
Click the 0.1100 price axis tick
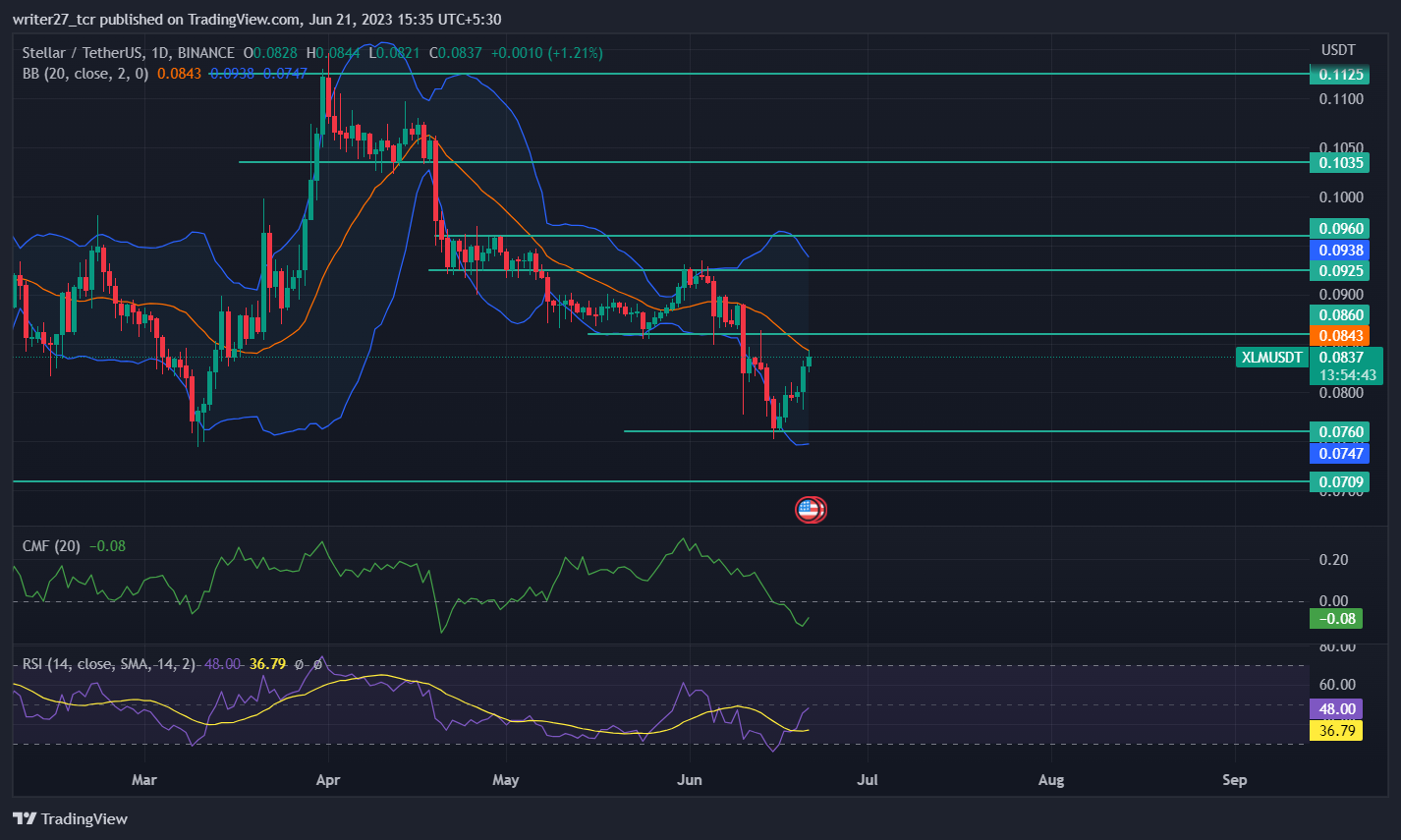pyautogui.click(x=1341, y=99)
